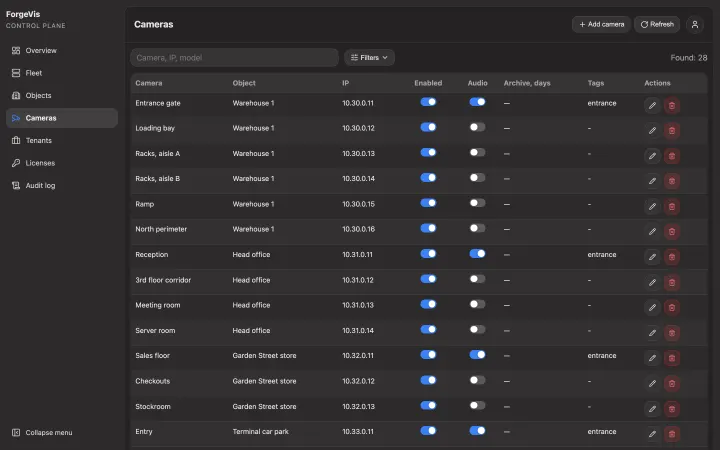Screen dimensions: 720x450
Task: Turn on audio for Ramp camera
Action: (477, 203)
